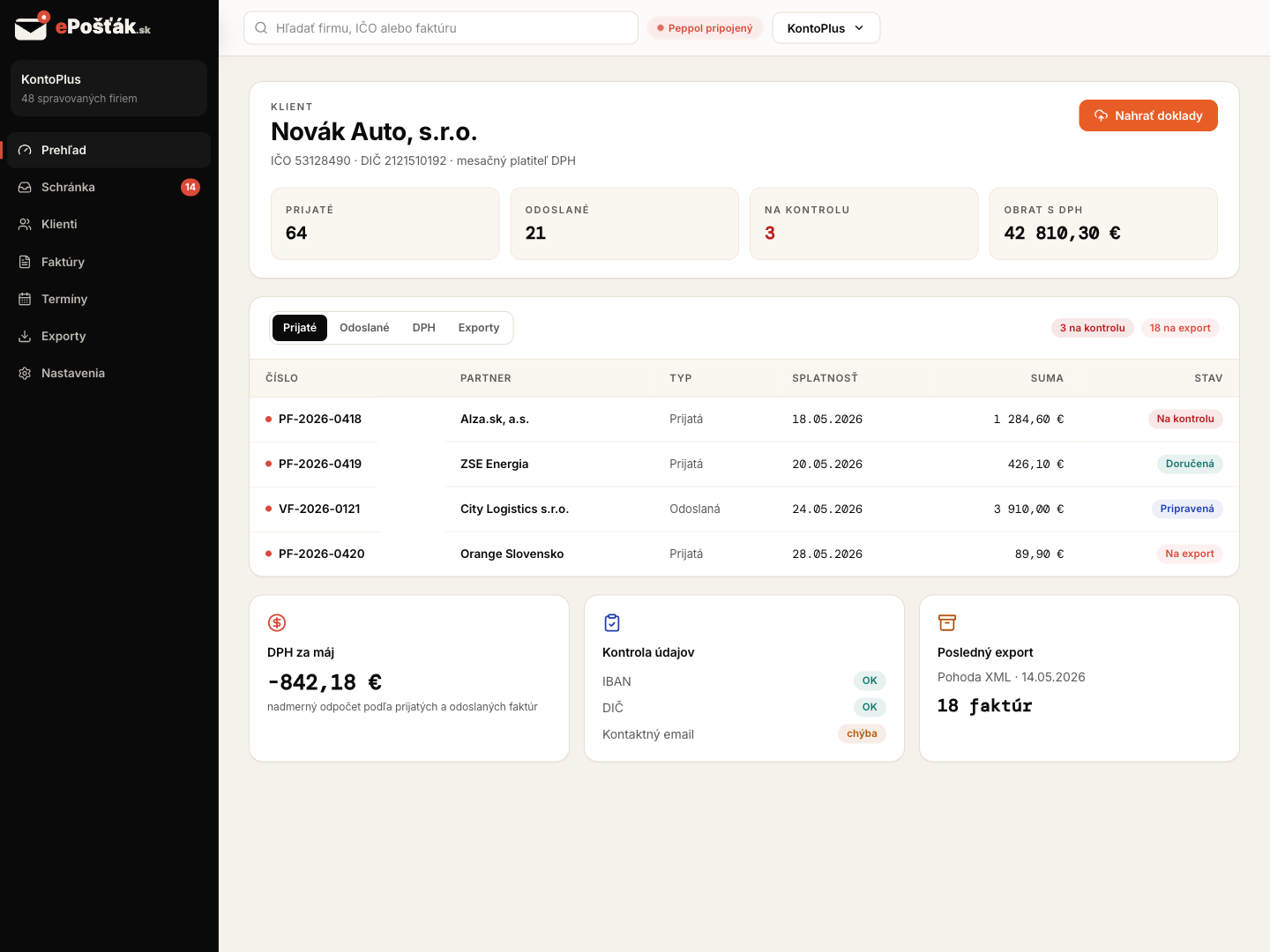Image resolution: width=1270 pixels, height=952 pixels.
Task: Click the Pohoda XML · 14.05.2026 line
Action: click(x=1012, y=677)
